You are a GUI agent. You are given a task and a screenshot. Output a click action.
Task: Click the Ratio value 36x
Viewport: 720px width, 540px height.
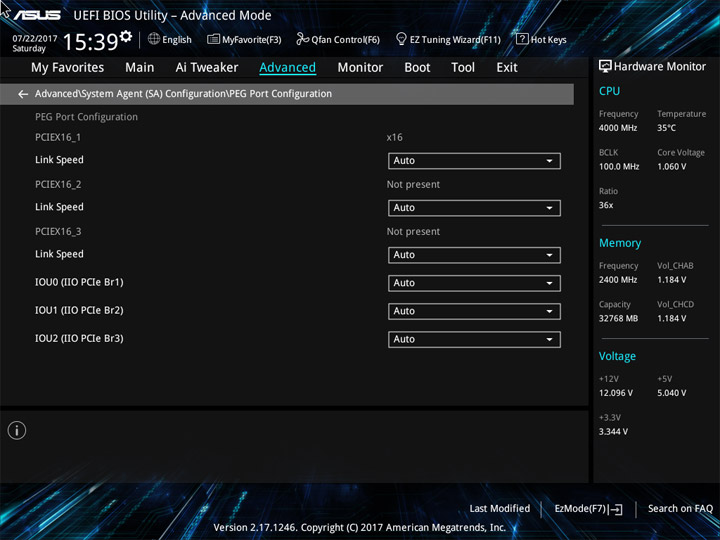coord(606,205)
